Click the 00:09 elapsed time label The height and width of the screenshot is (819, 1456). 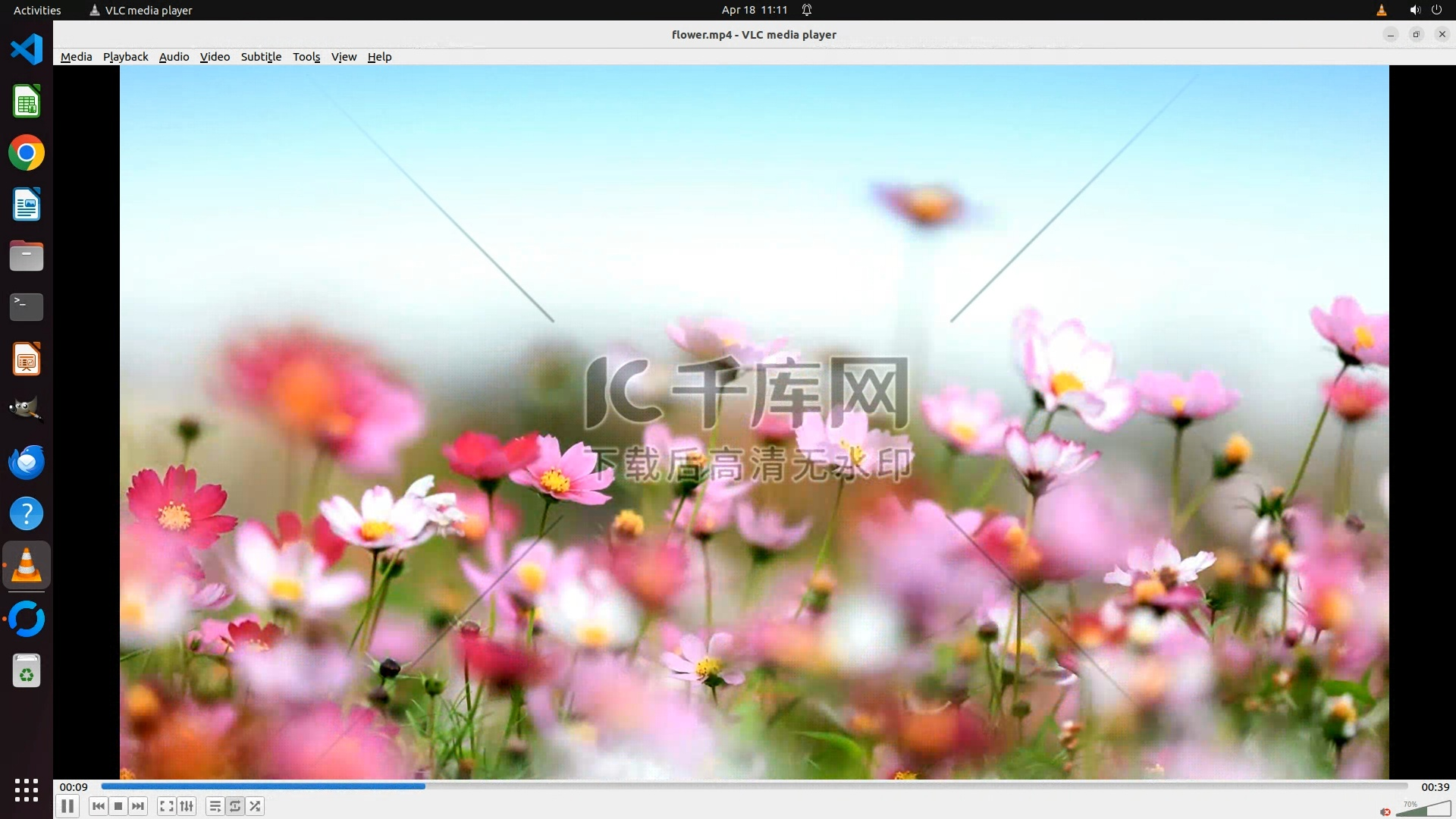(x=74, y=787)
